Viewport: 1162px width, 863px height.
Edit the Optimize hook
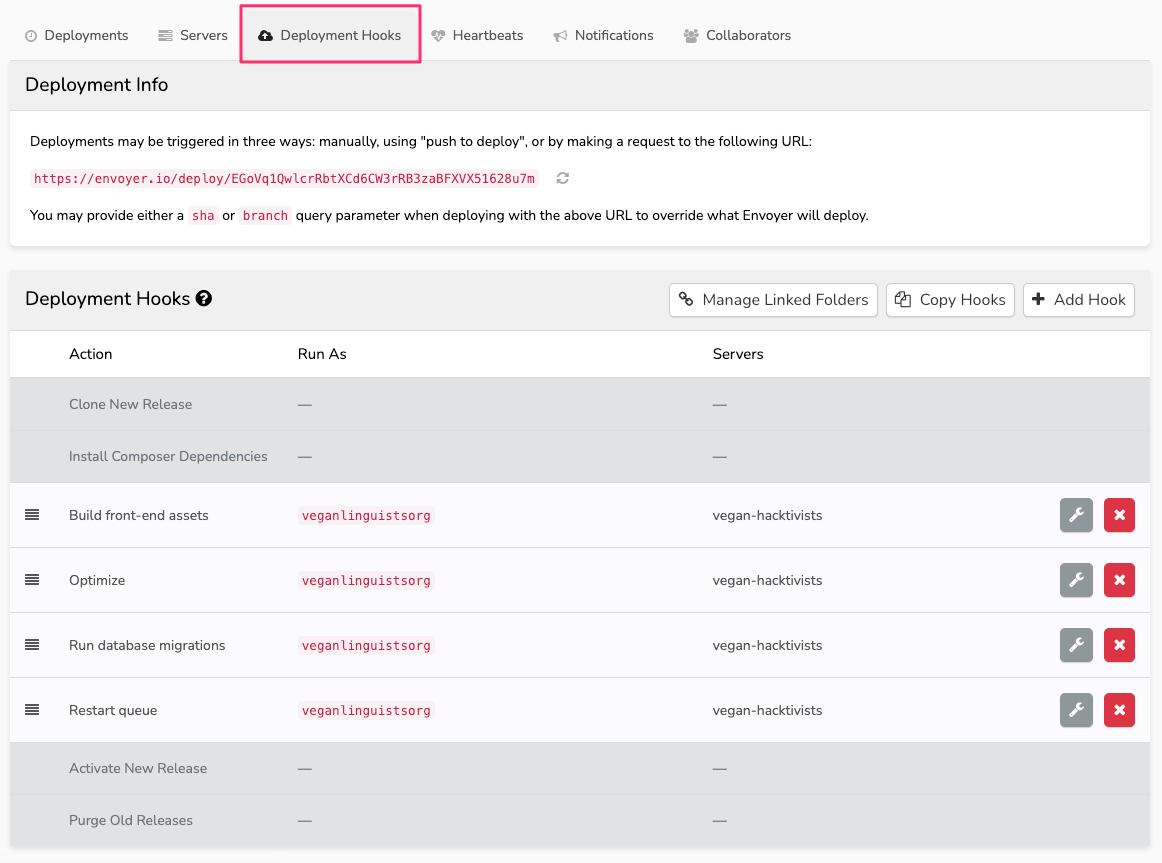click(1076, 580)
